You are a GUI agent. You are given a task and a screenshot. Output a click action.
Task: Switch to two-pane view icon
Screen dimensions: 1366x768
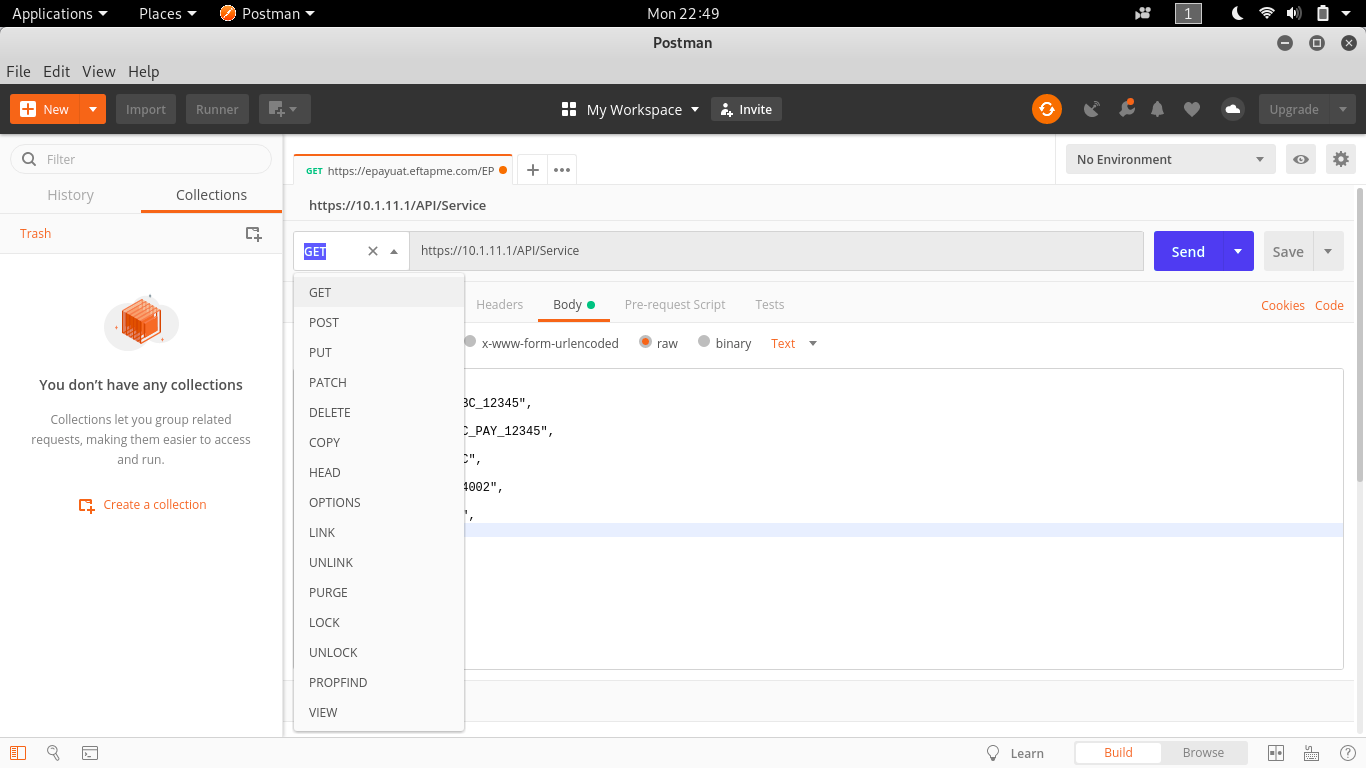[1276, 753]
